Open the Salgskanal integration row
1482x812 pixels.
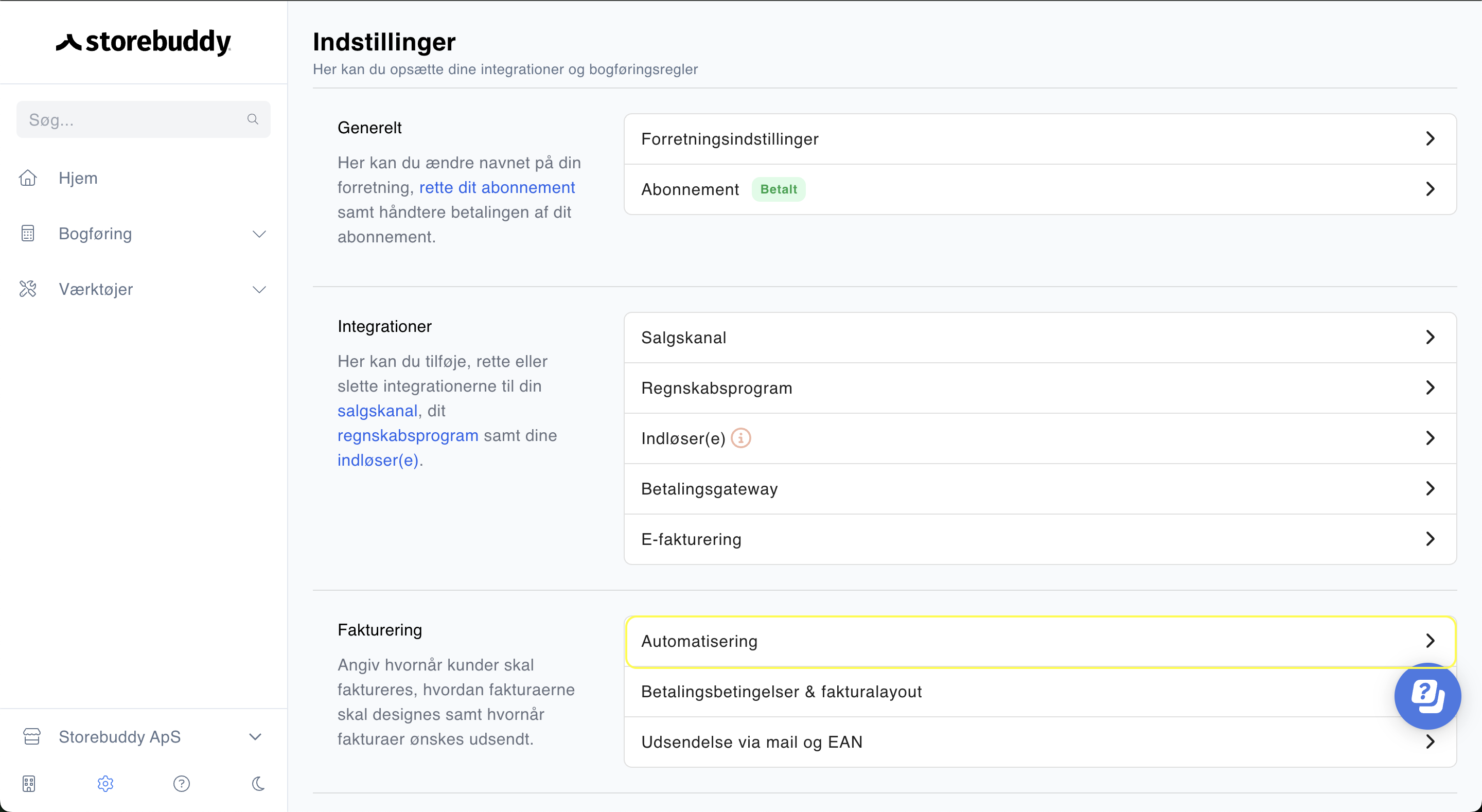pyautogui.click(x=1040, y=337)
